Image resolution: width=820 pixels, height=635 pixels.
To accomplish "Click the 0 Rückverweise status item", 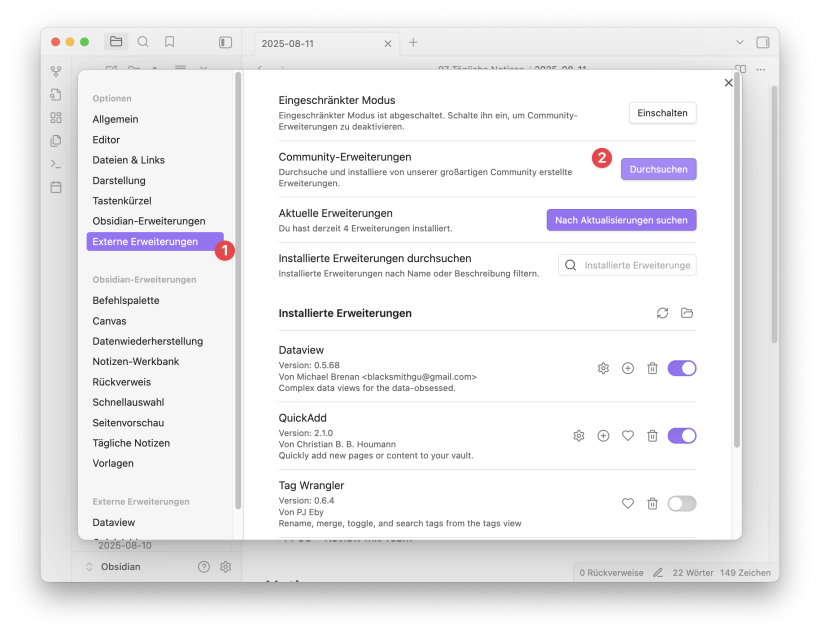I will pos(611,573).
